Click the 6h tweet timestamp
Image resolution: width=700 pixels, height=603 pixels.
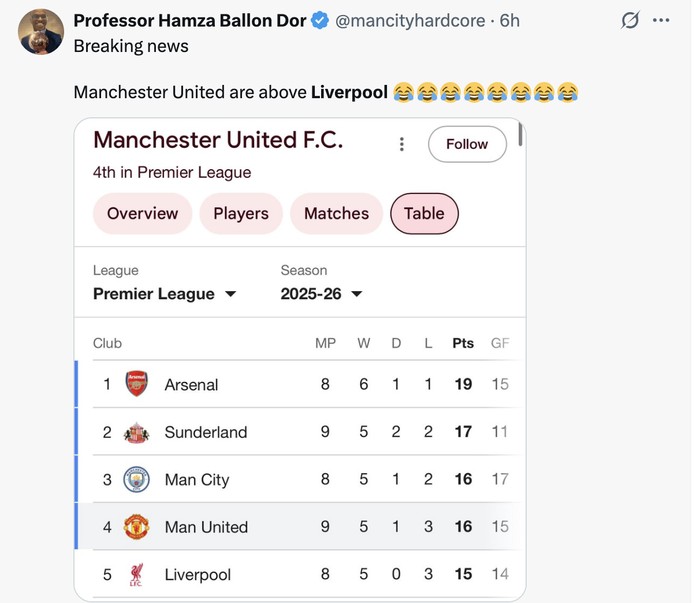coord(510,21)
